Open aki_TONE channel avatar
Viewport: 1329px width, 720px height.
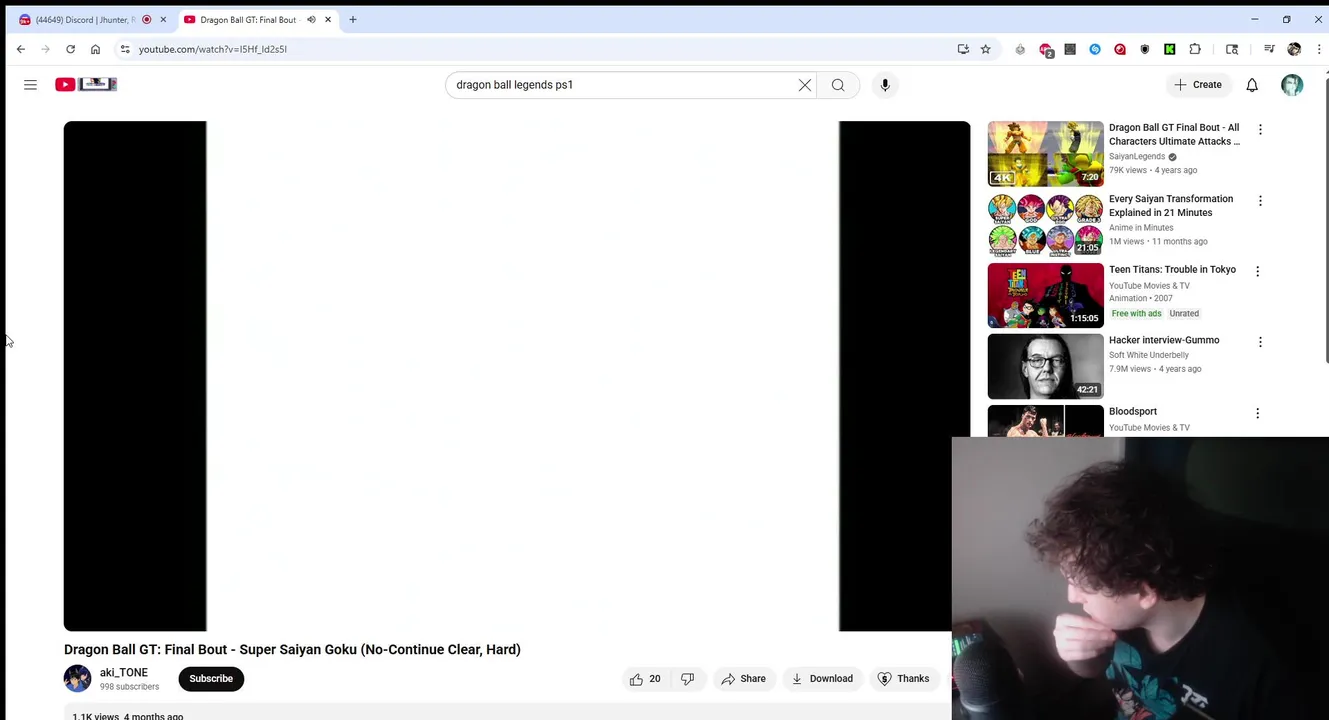click(77, 679)
